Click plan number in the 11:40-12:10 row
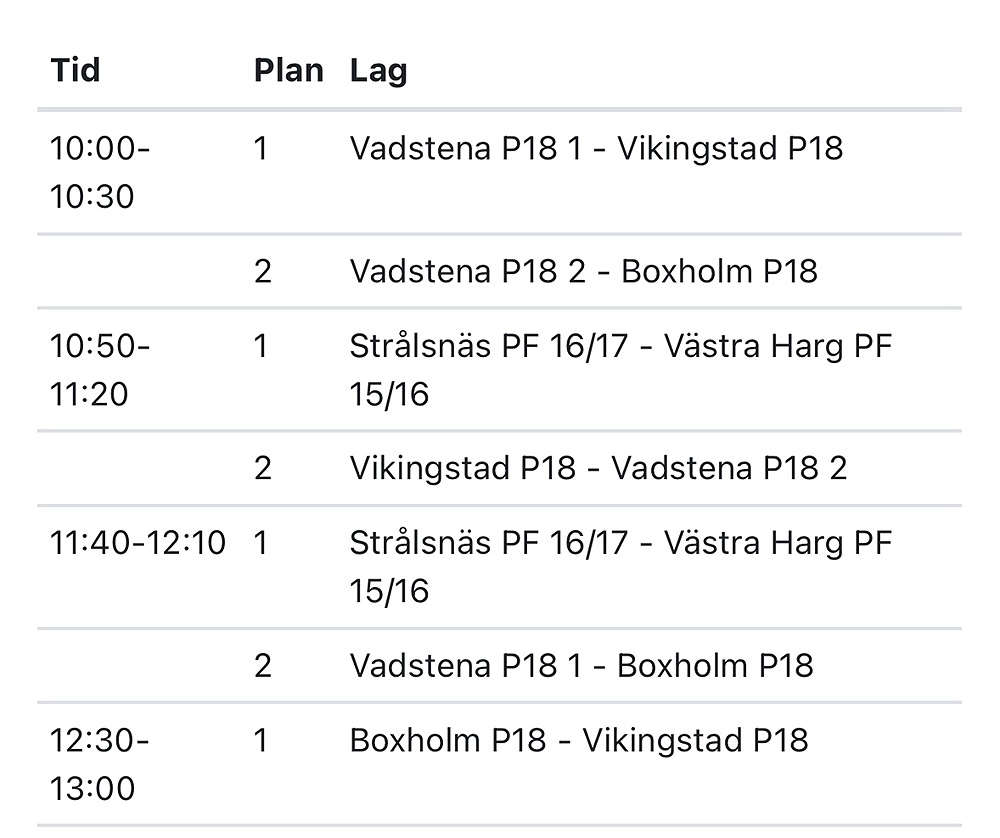 click(262, 543)
